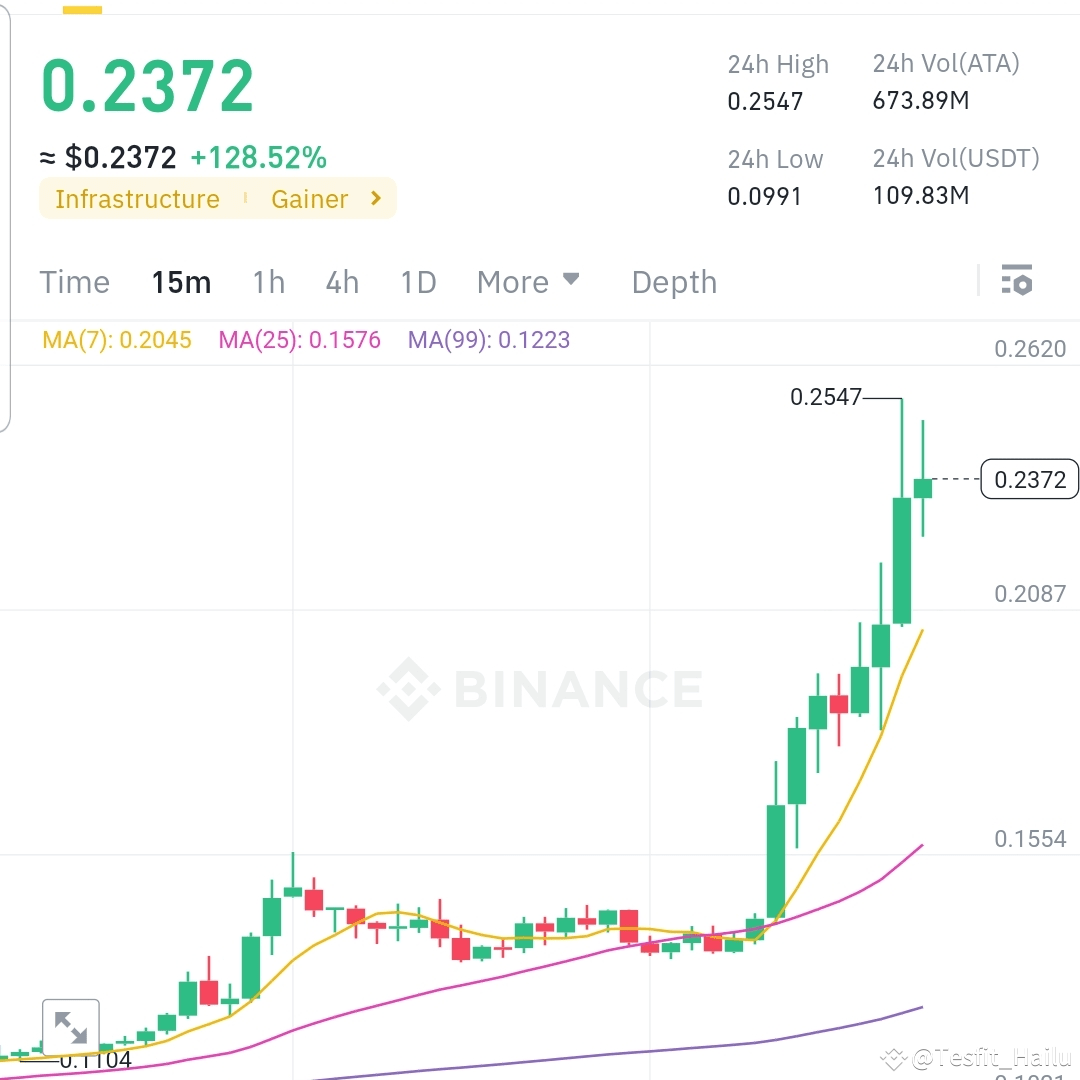Select the 15m timeframe
The height and width of the screenshot is (1080, 1080).
click(x=181, y=282)
